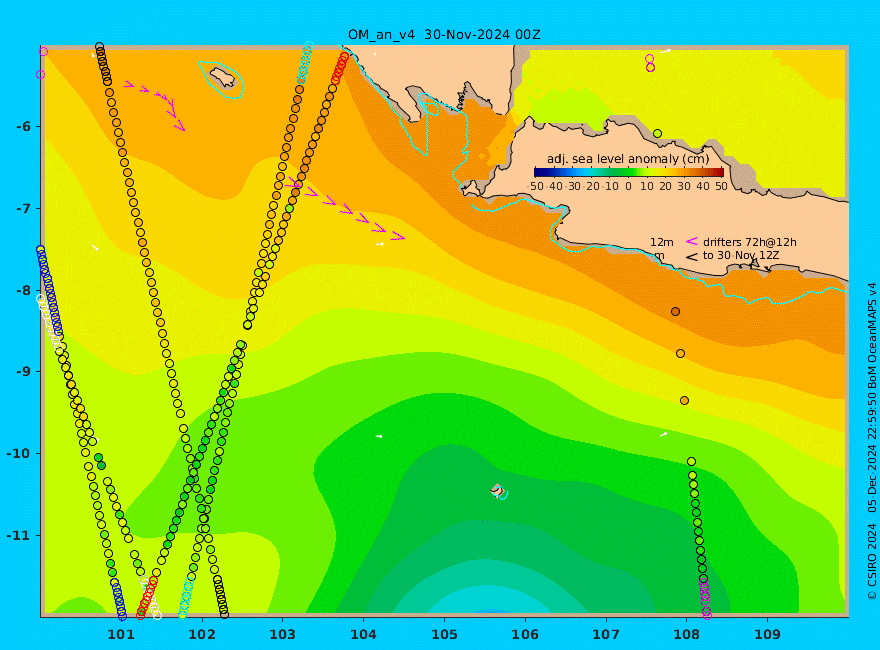Click the 'adj. sea level anomaly (cm)' label
Screen dimensions: 880x650
coord(628,159)
